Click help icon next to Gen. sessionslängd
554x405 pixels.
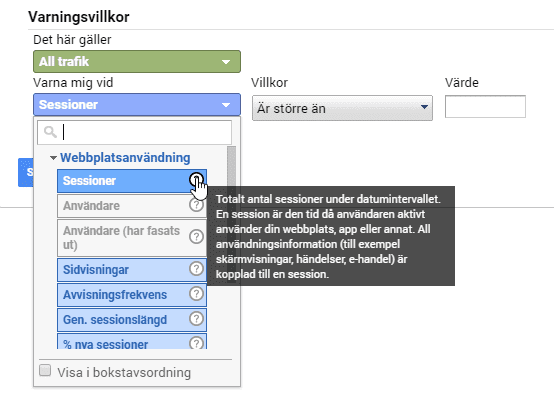point(196,319)
